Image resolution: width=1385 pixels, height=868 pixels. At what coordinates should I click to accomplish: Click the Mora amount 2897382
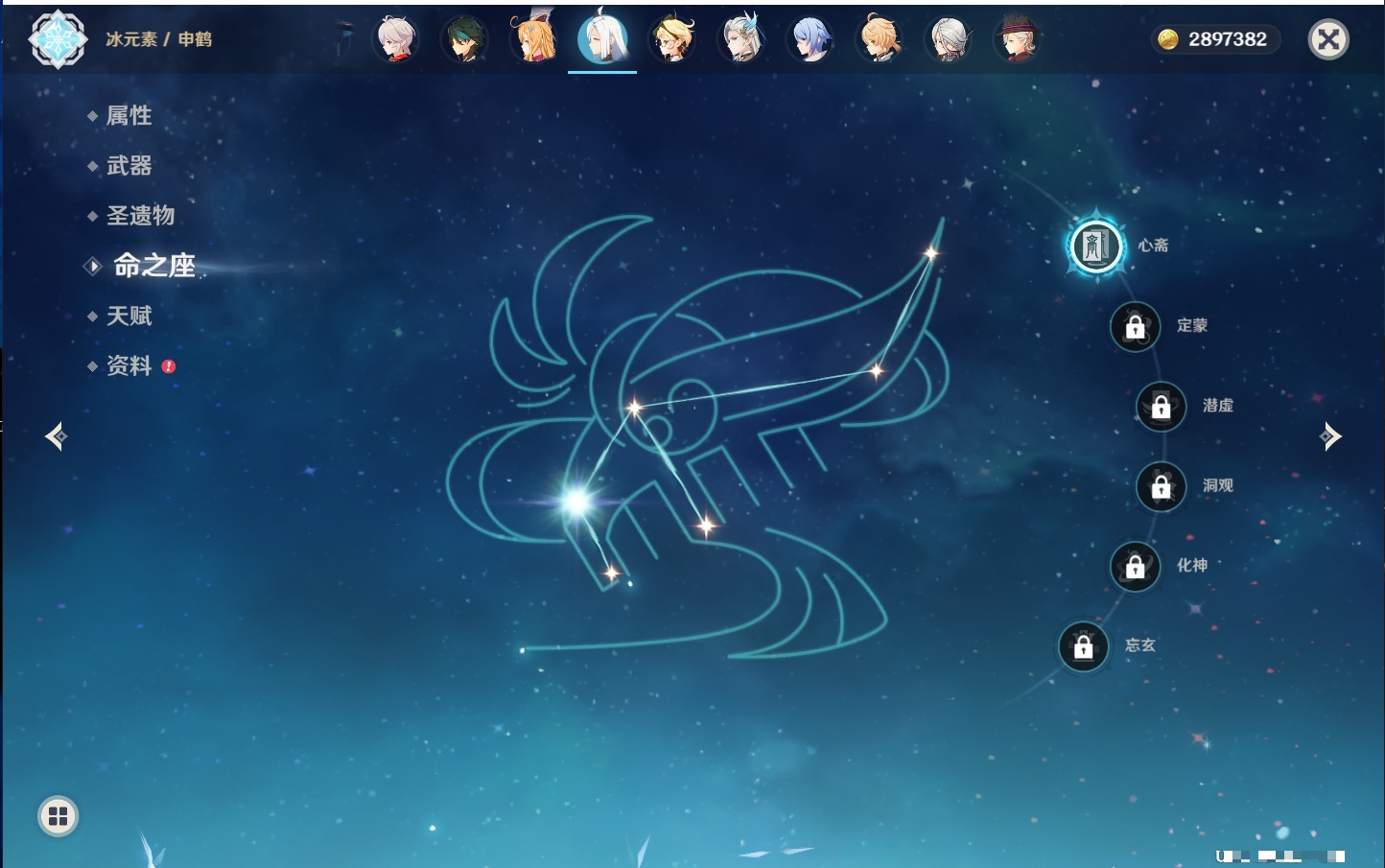click(1228, 39)
